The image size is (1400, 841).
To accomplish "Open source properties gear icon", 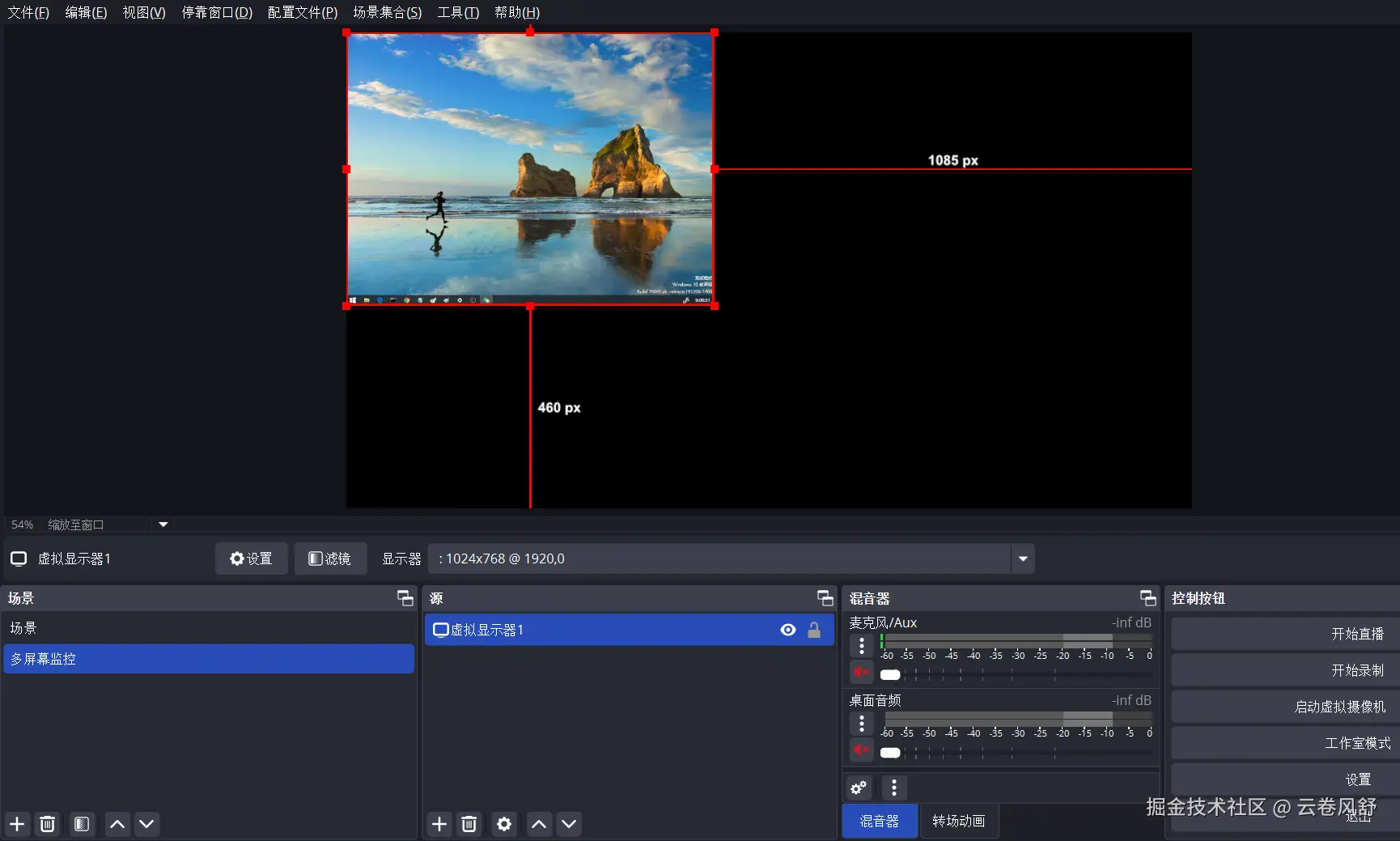I will pyautogui.click(x=504, y=824).
